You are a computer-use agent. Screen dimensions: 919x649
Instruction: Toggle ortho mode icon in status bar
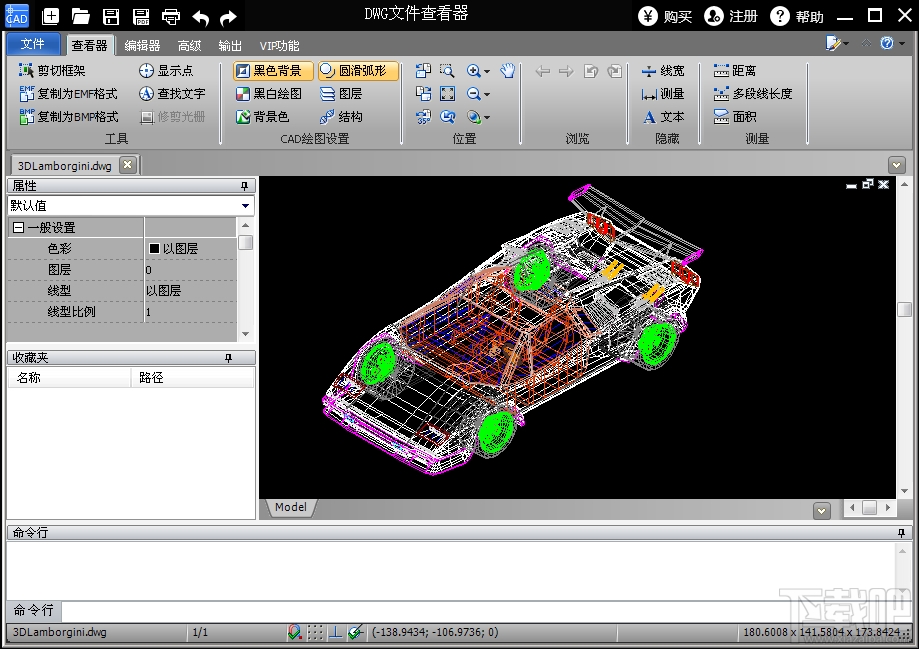point(335,632)
